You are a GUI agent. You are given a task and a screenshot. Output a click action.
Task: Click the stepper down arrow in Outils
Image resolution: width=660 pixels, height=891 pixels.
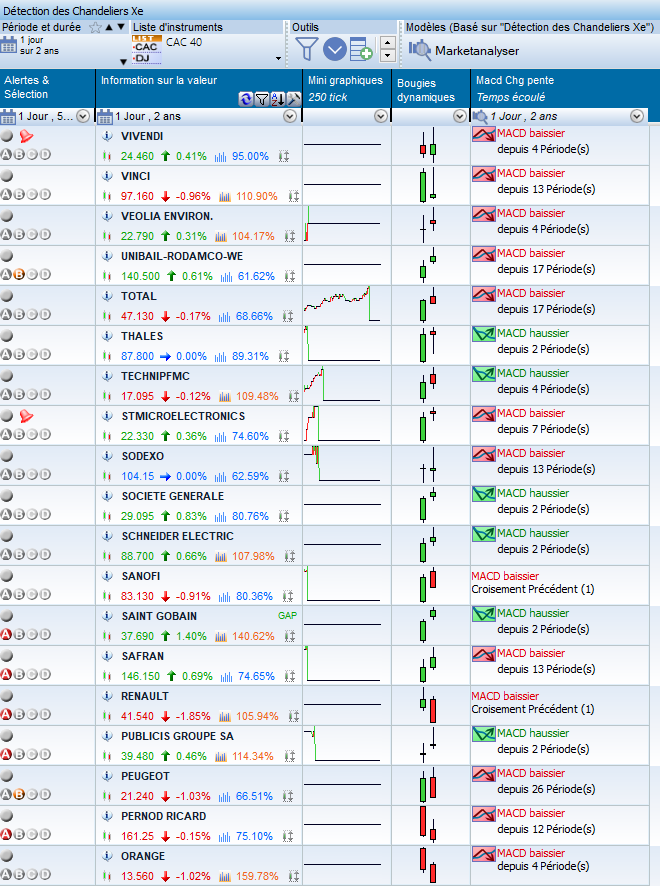[x=387, y=56]
